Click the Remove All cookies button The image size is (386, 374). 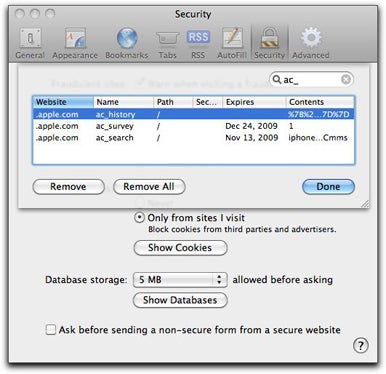(x=149, y=187)
